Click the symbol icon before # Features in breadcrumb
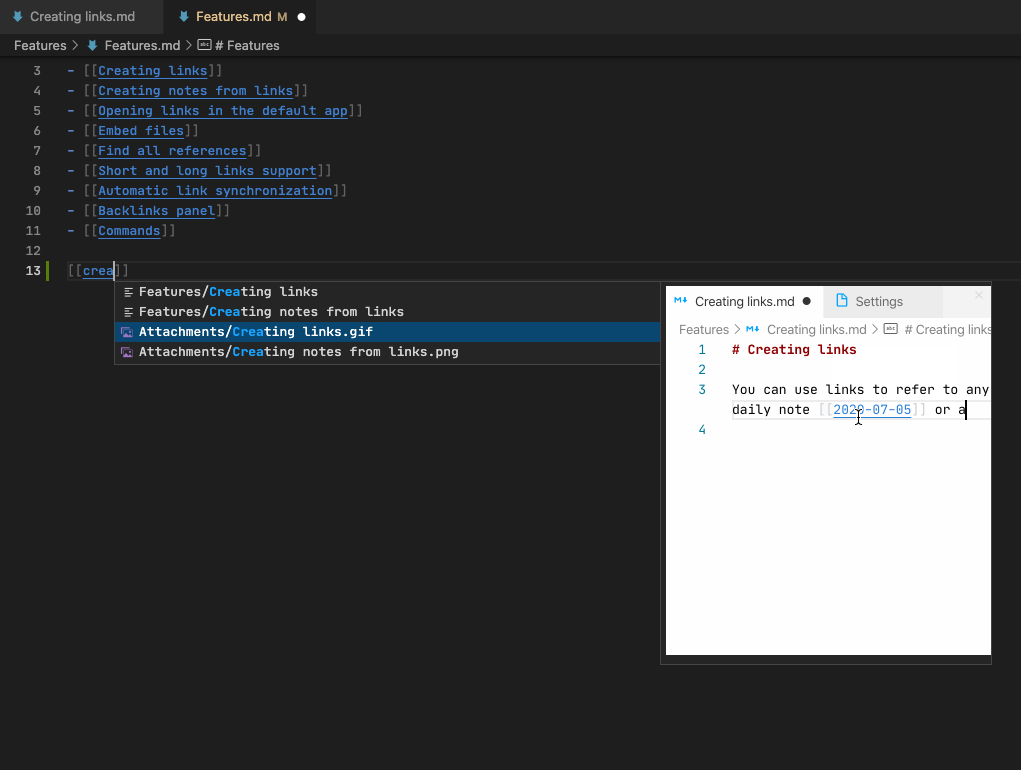This screenshot has width=1021, height=770. [203, 45]
